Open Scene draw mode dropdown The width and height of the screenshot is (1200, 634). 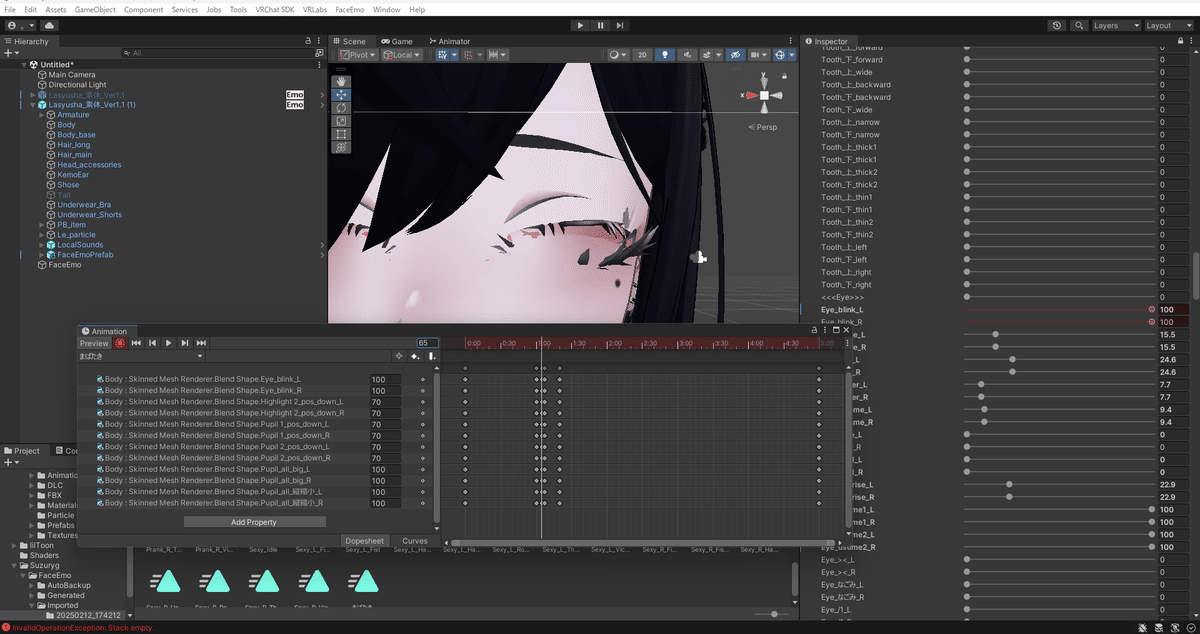tap(617, 55)
